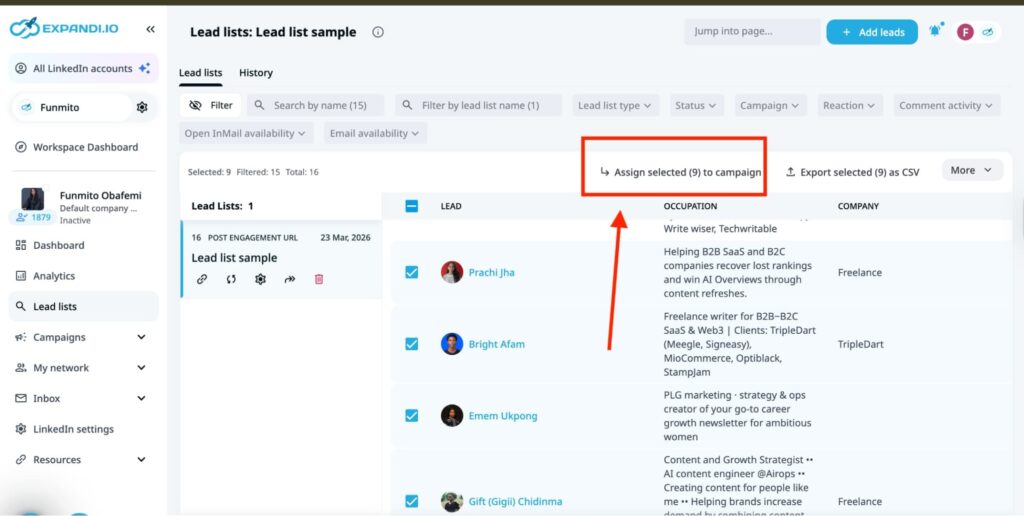Image resolution: width=1024 pixels, height=516 pixels.
Task: Uncheck Emem Ukpong's checkbox
Action: click(x=411, y=415)
